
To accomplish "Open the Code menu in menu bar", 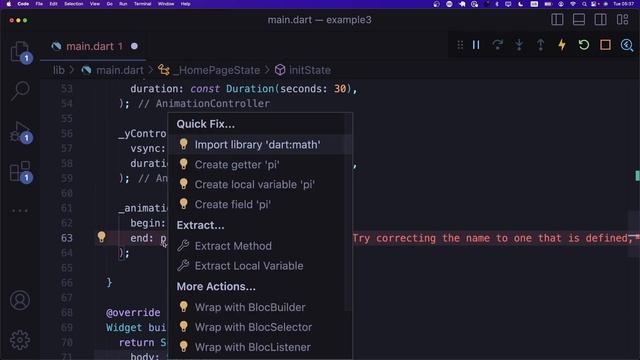I will pos(23,4).
